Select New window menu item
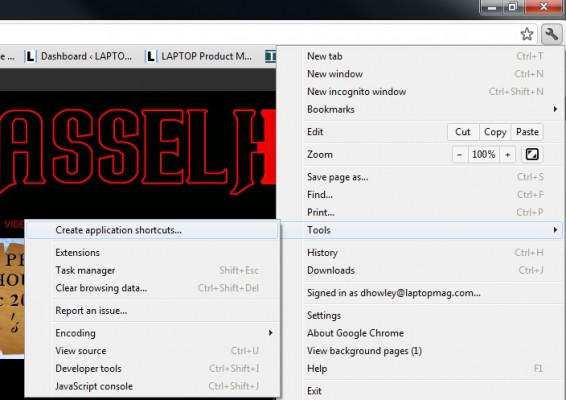The width and height of the screenshot is (566, 400). (x=419, y=74)
